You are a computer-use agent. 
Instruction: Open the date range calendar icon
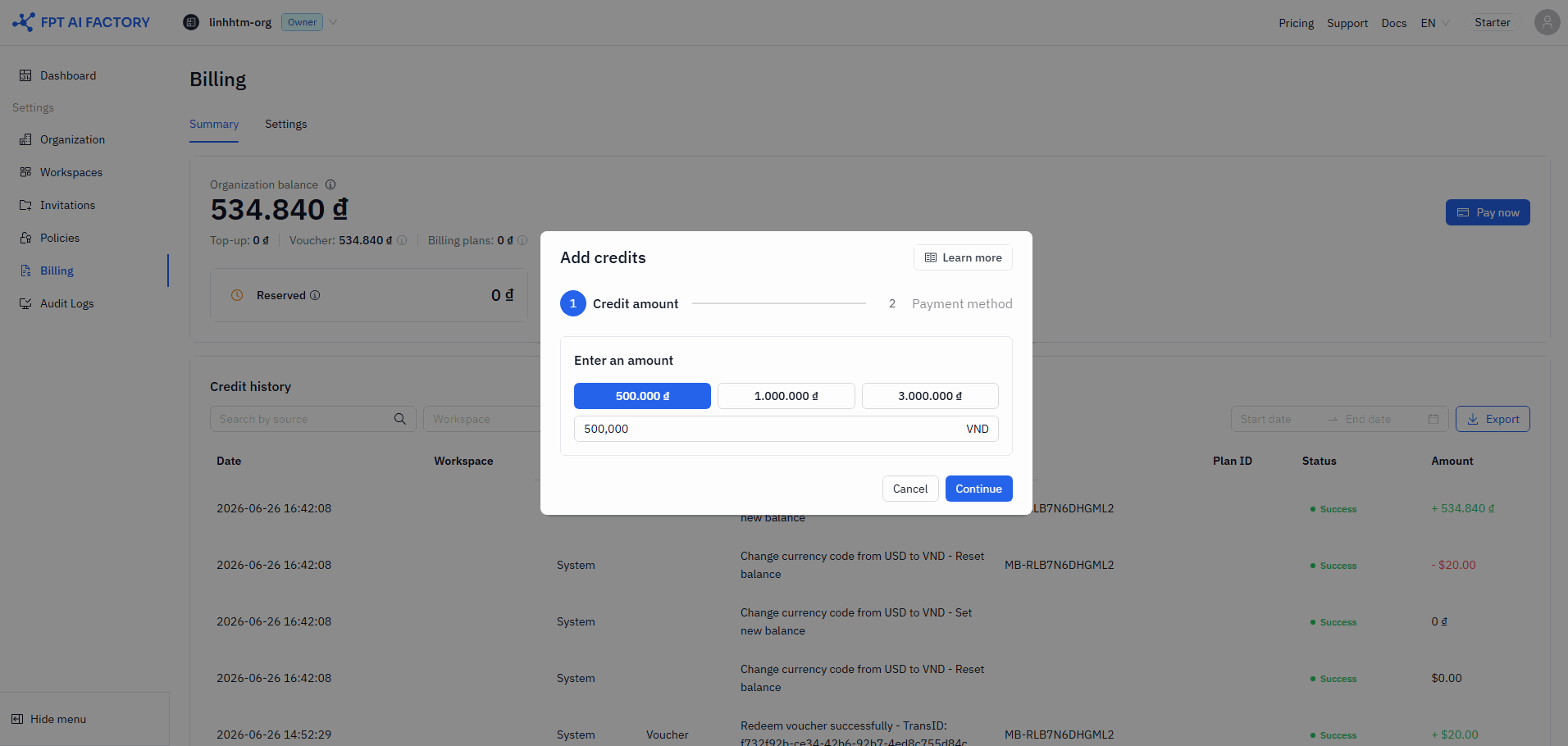pyautogui.click(x=1434, y=419)
